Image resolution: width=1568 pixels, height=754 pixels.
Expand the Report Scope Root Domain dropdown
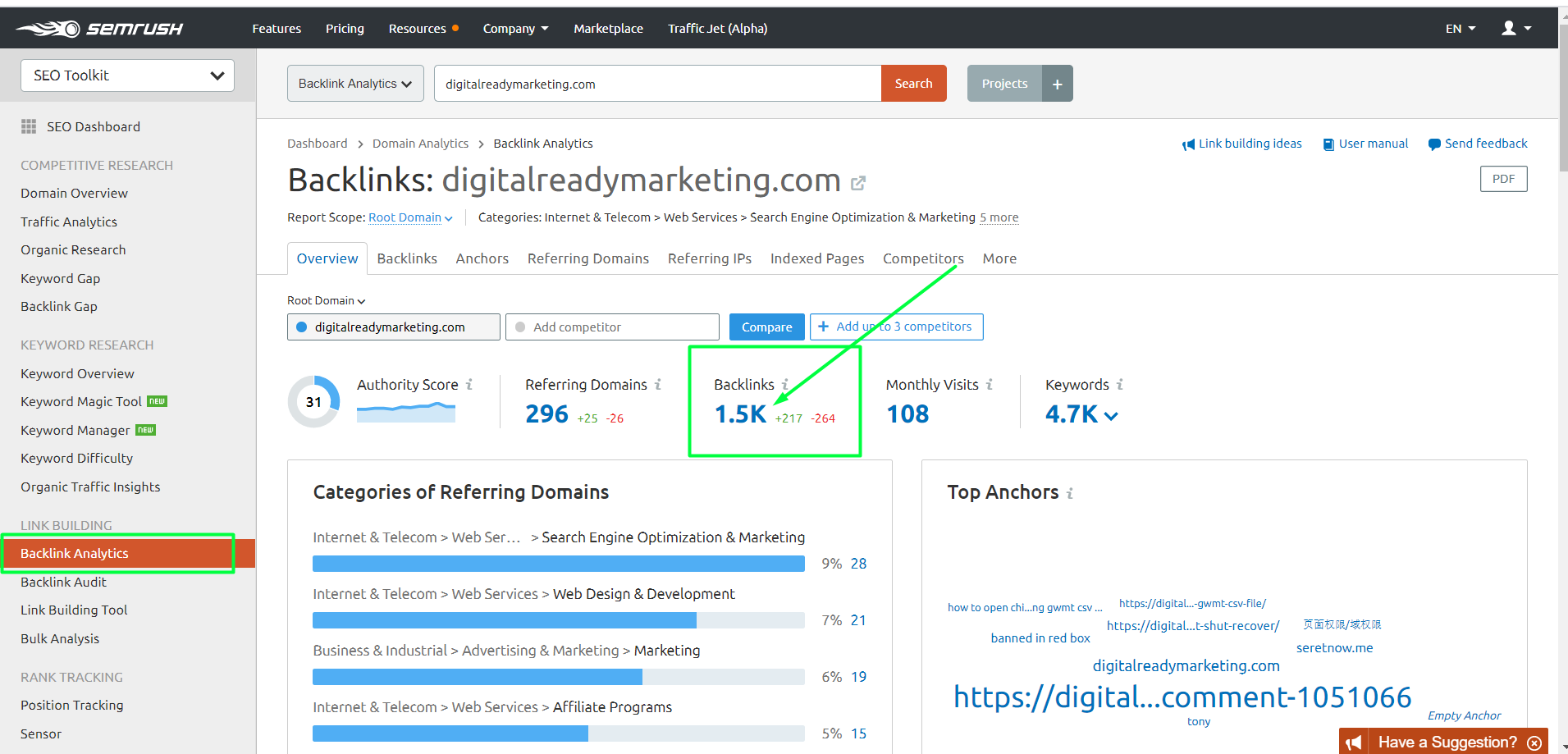point(410,217)
